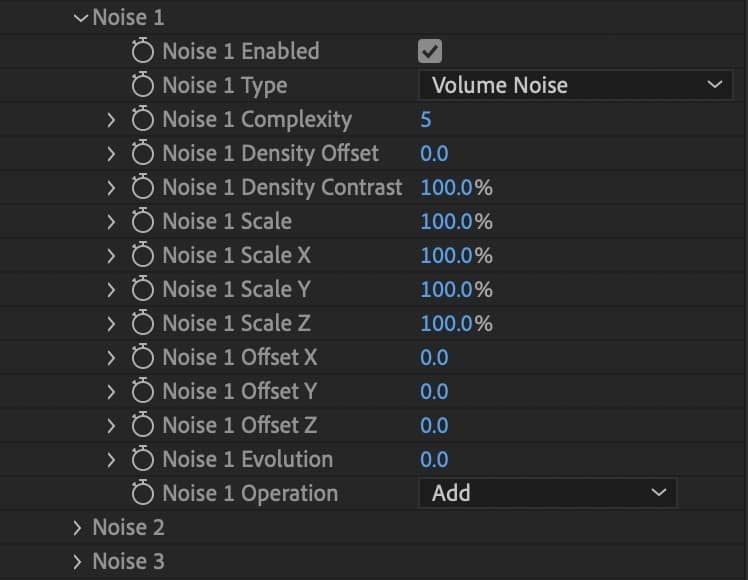This screenshot has width=748, height=580.
Task: Click the Noise 1 Operation stopwatch icon
Action: pyautogui.click(x=144, y=493)
